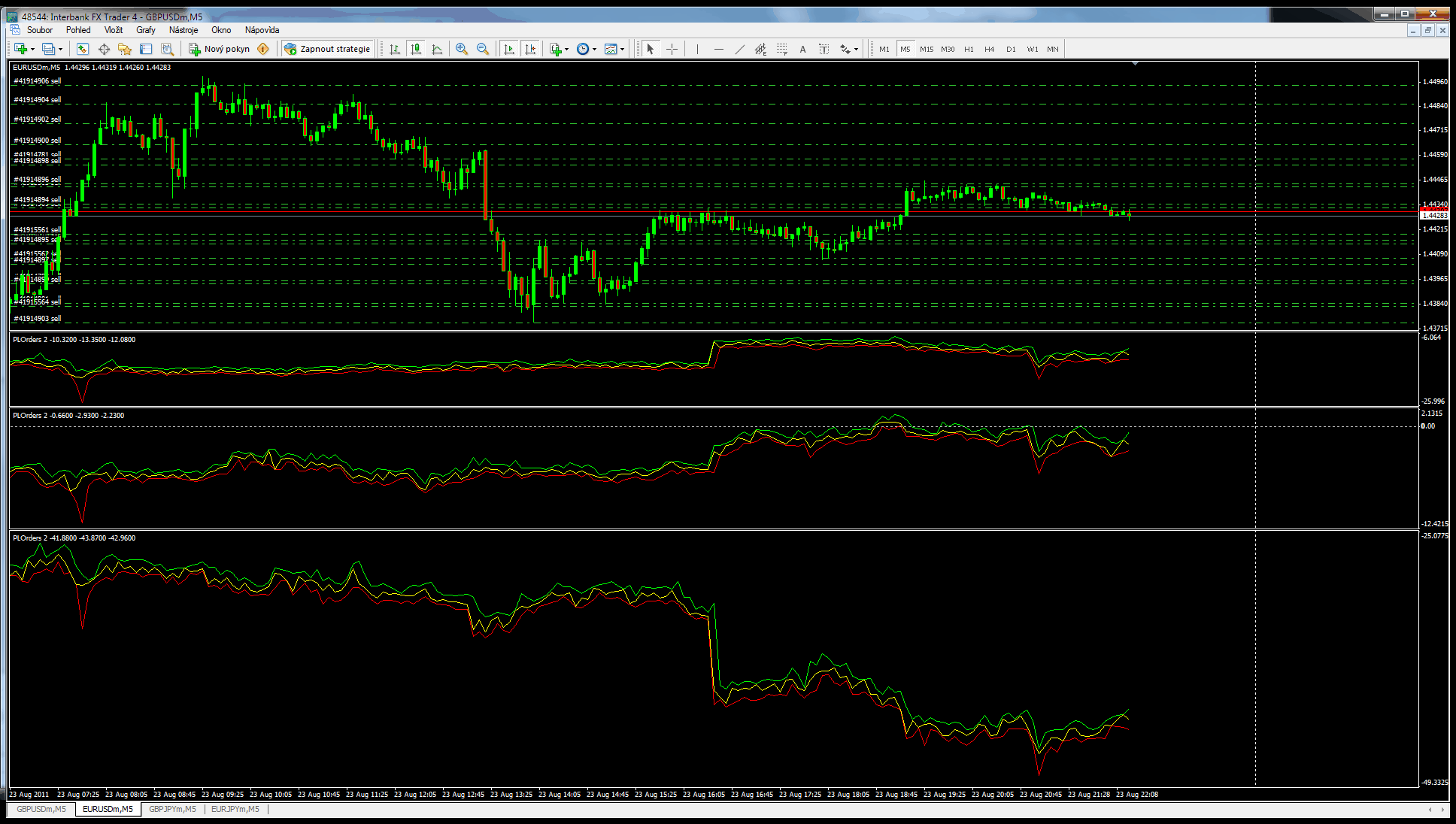The width and height of the screenshot is (1456, 824).
Task: Toggle chart shift button
Action: coord(530,49)
